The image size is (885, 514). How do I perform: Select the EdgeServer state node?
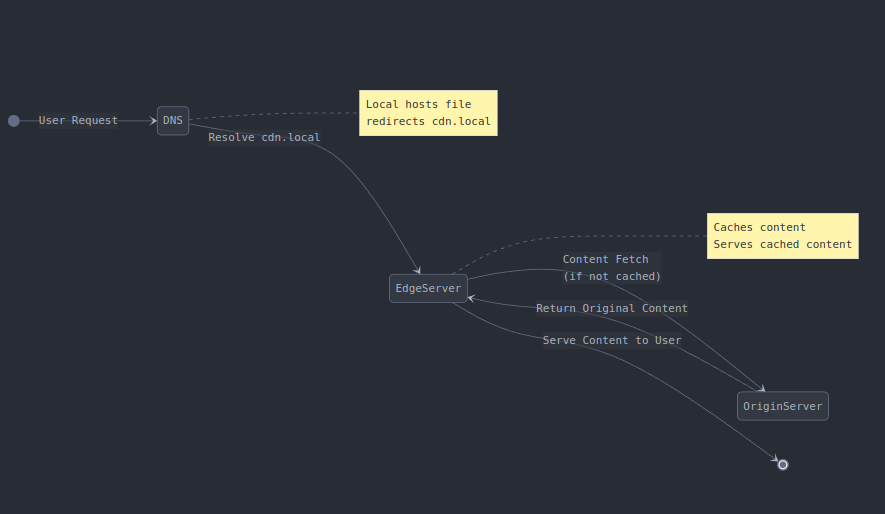click(428, 288)
